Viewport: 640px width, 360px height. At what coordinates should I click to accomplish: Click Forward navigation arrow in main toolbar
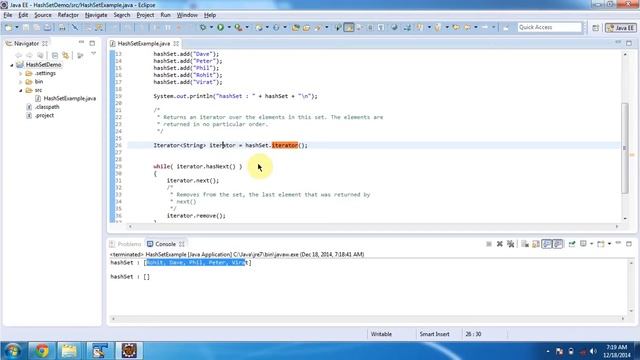pyautogui.click(x=485, y=27)
